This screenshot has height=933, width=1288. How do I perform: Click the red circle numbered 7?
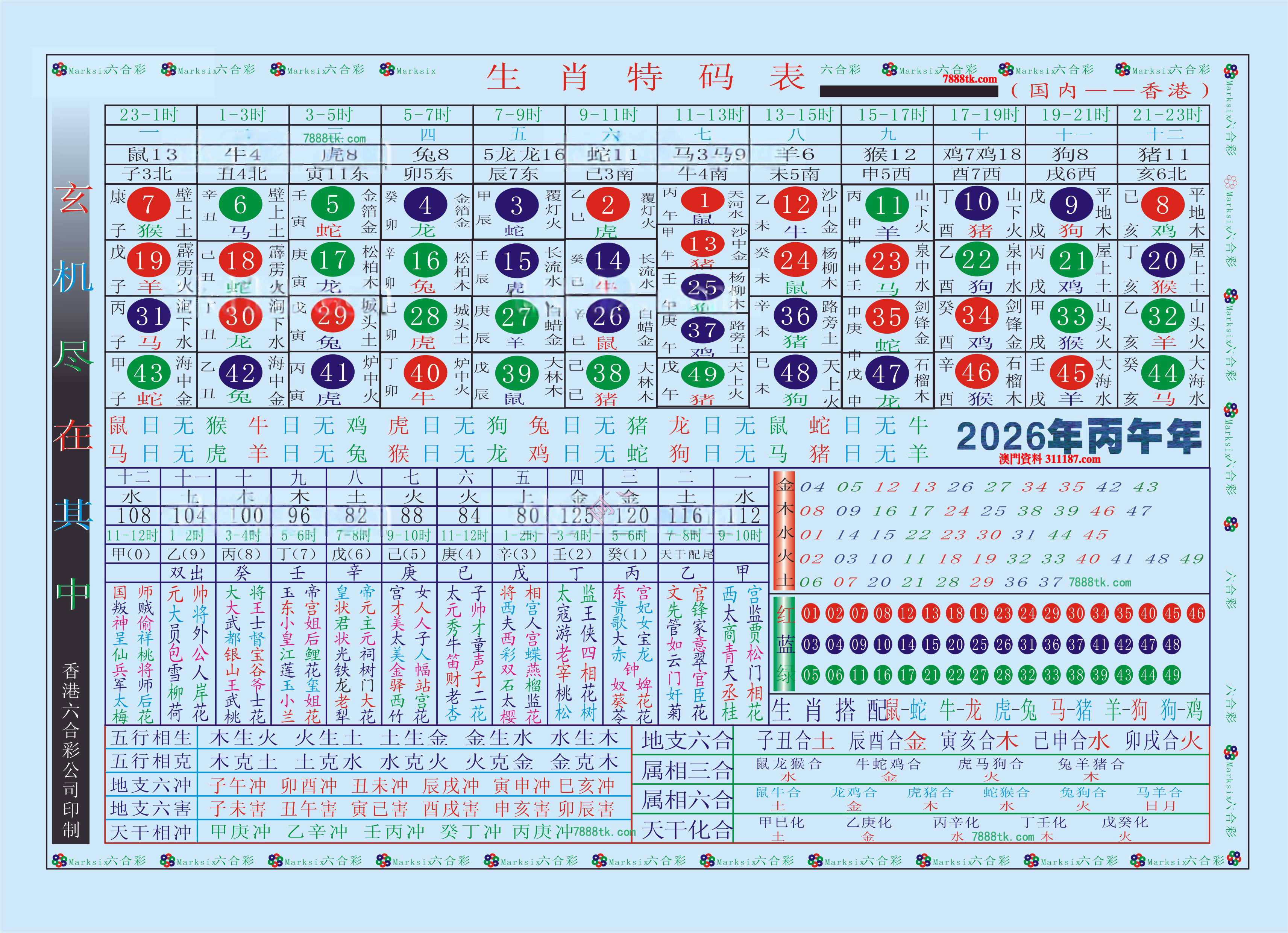(x=149, y=204)
